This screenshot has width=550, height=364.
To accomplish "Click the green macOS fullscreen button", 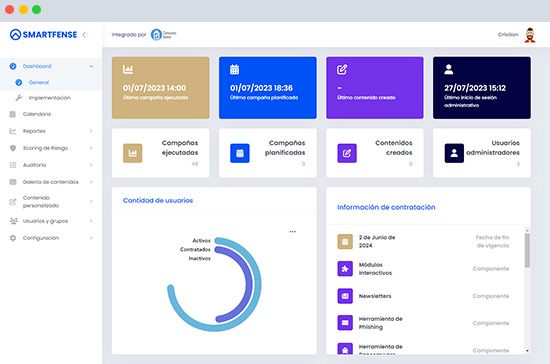I will click(x=36, y=9).
